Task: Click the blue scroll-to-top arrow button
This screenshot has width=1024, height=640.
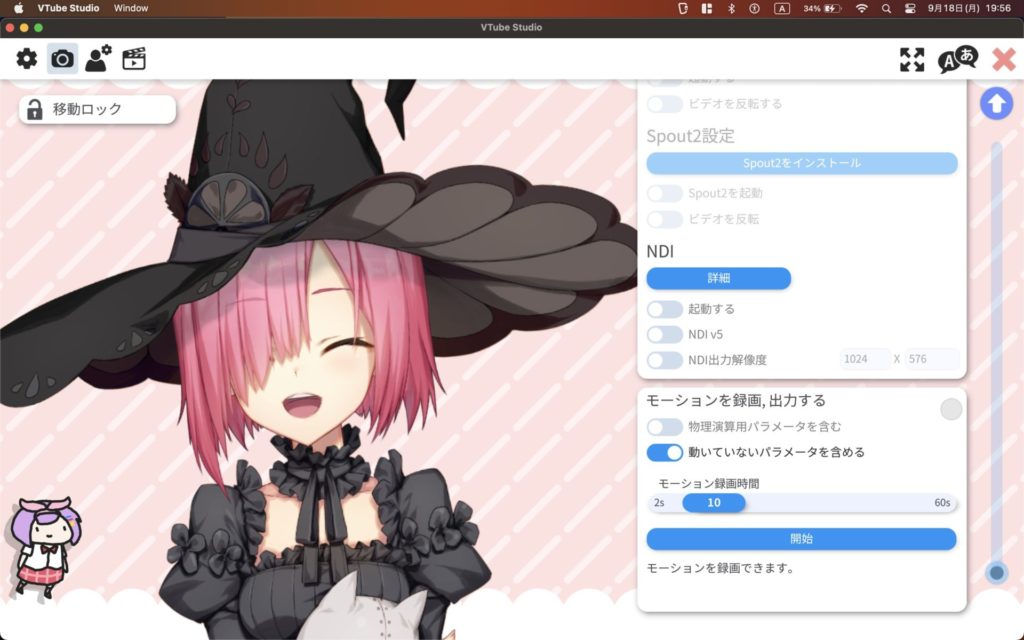Action: 995,103
